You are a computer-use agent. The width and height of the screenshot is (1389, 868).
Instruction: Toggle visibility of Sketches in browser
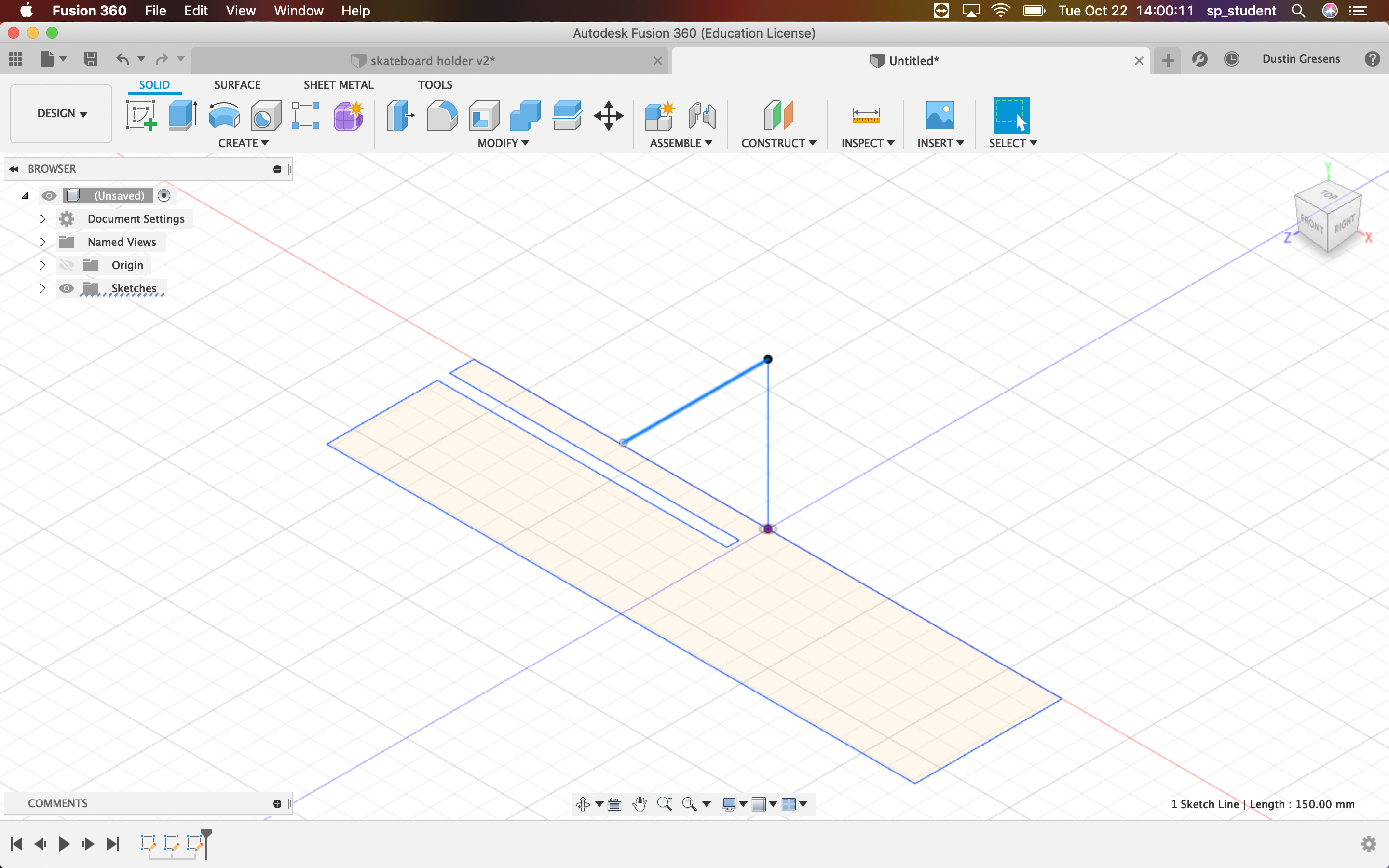coord(66,288)
